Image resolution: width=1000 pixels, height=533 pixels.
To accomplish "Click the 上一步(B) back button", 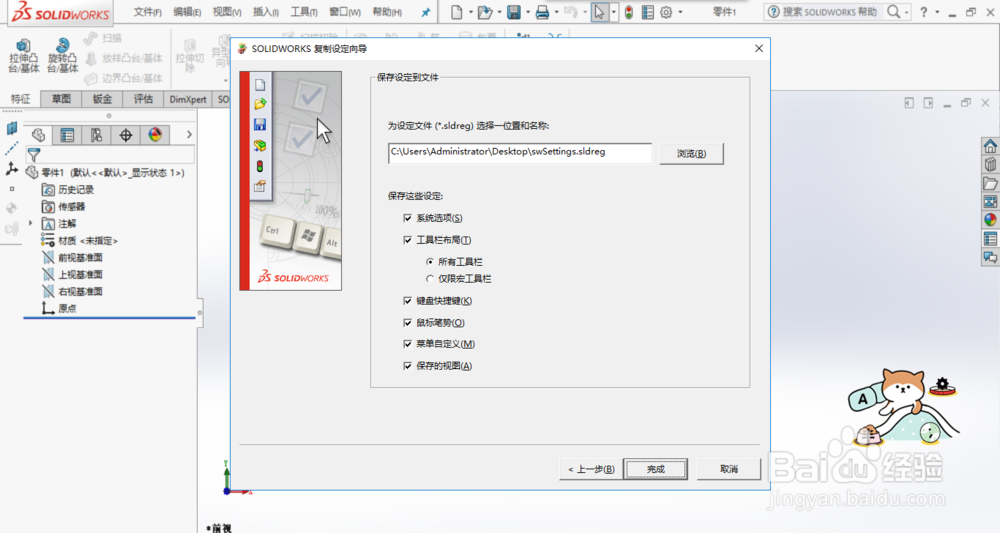I will click(591, 469).
